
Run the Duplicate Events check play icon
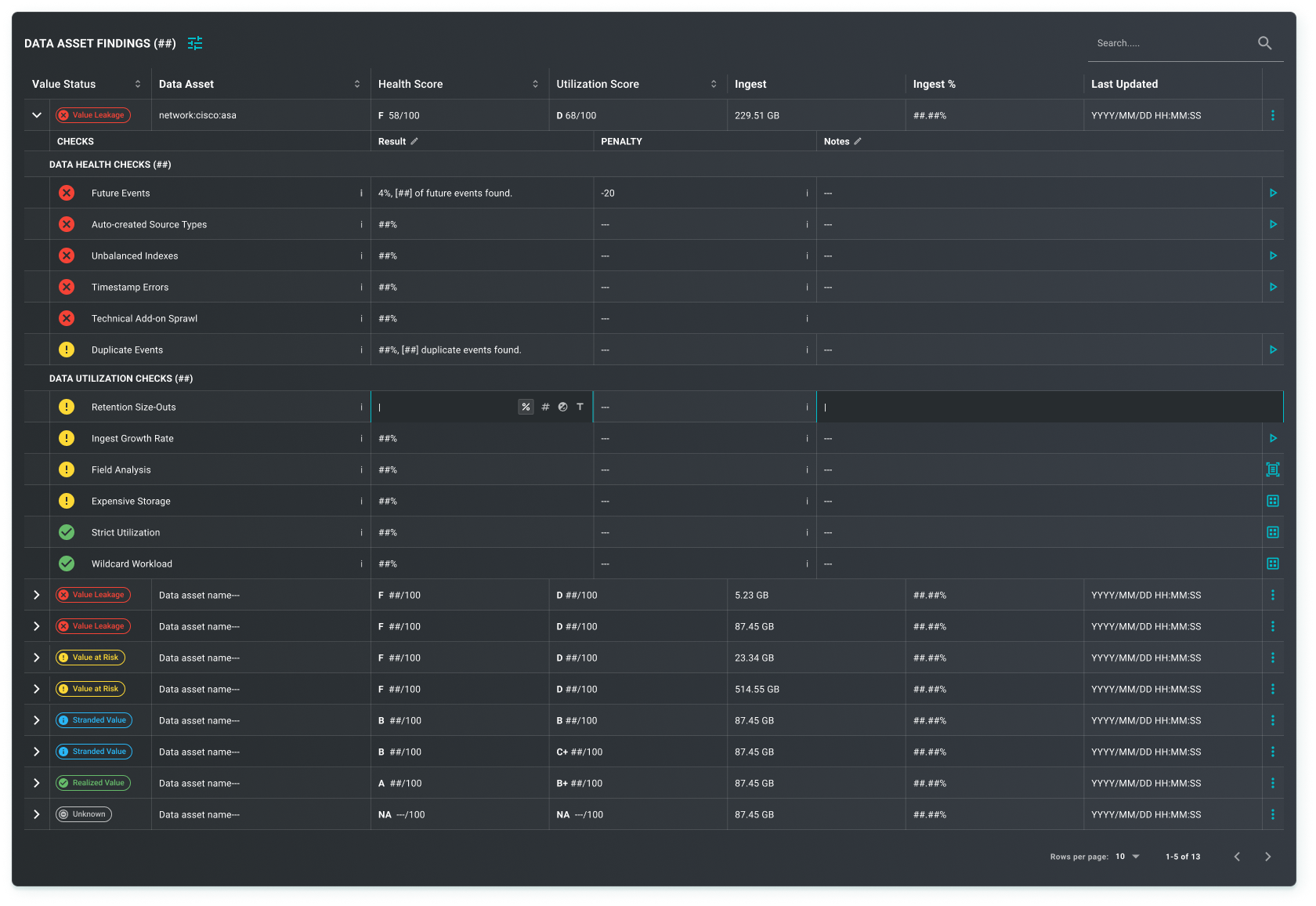tap(1273, 350)
